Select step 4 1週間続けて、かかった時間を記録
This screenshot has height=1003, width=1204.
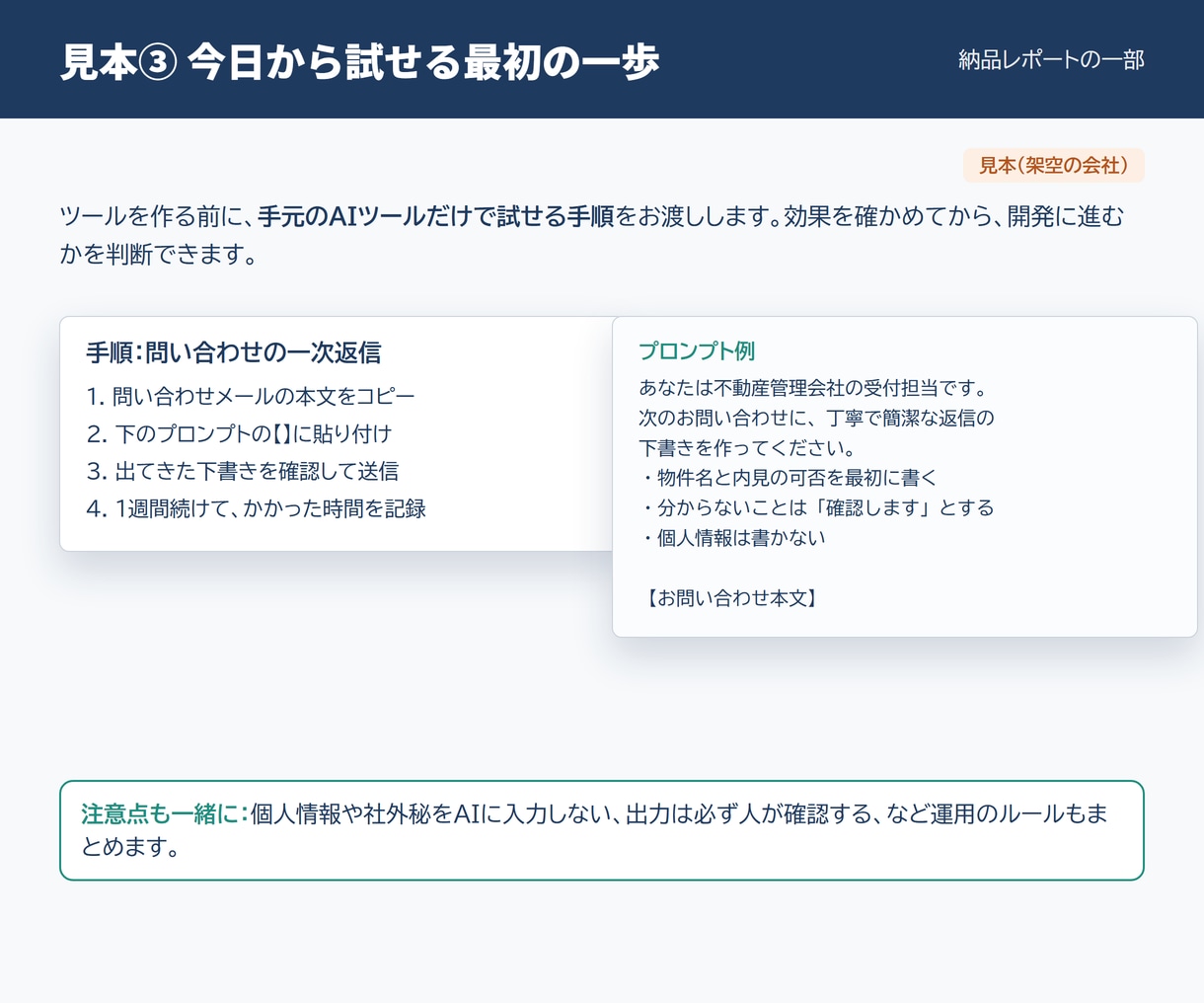[x=256, y=508]
